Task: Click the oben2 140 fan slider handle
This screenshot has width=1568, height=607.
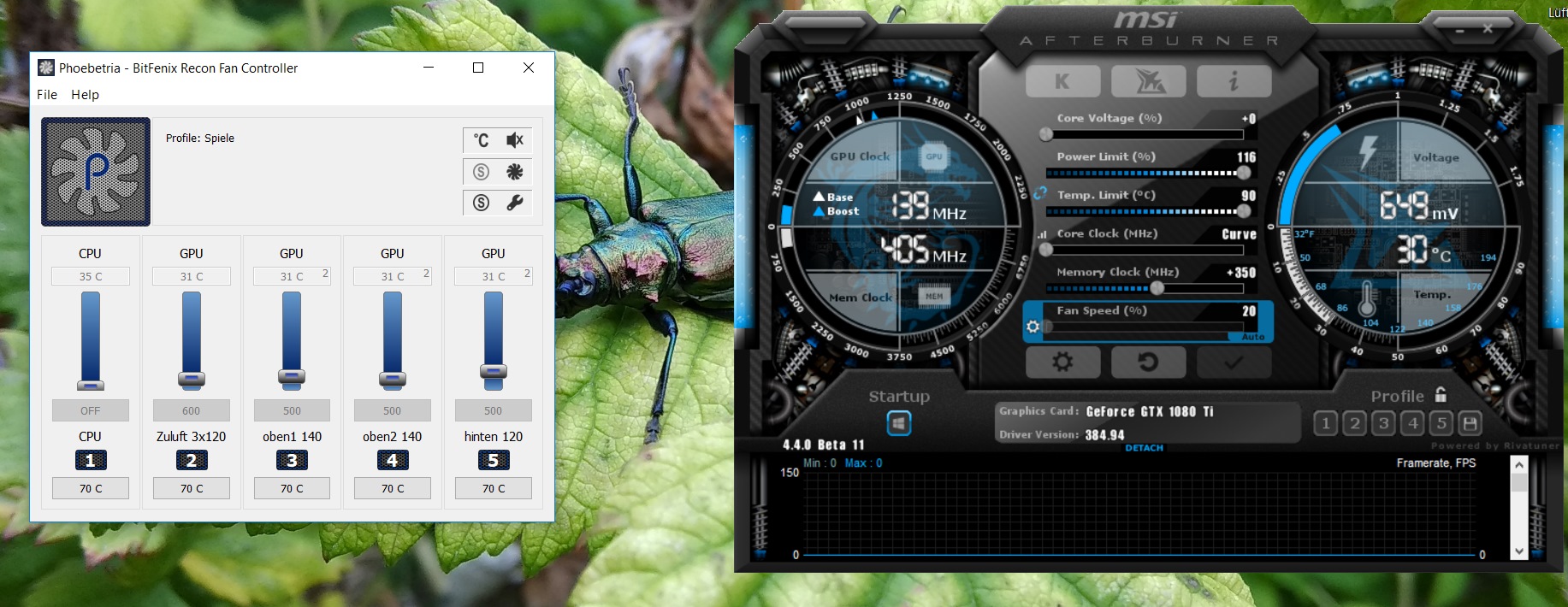Action: pyautogui.click(x=393, y=379)
